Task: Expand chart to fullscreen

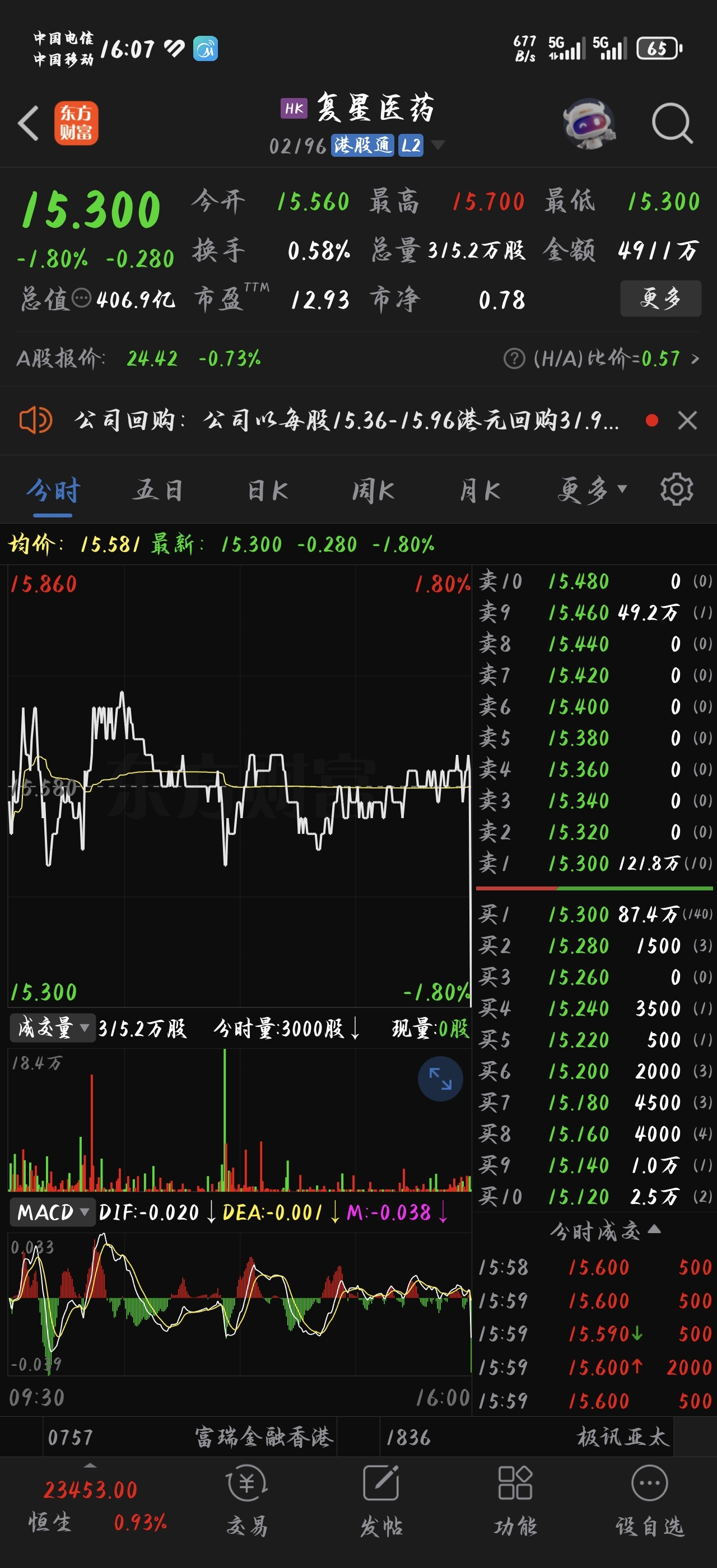Action: (440, 1079)
